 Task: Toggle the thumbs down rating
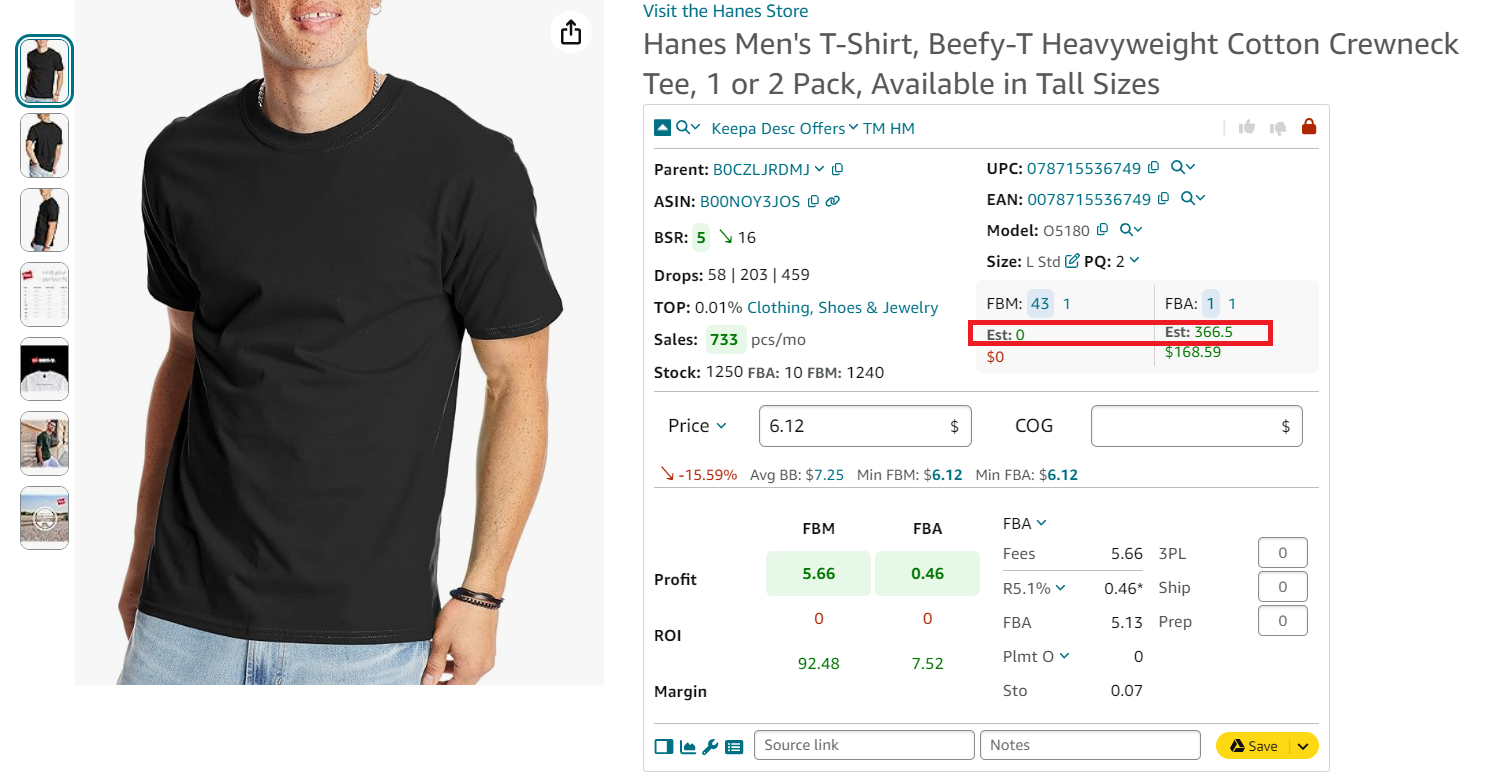pos(1277,127)
